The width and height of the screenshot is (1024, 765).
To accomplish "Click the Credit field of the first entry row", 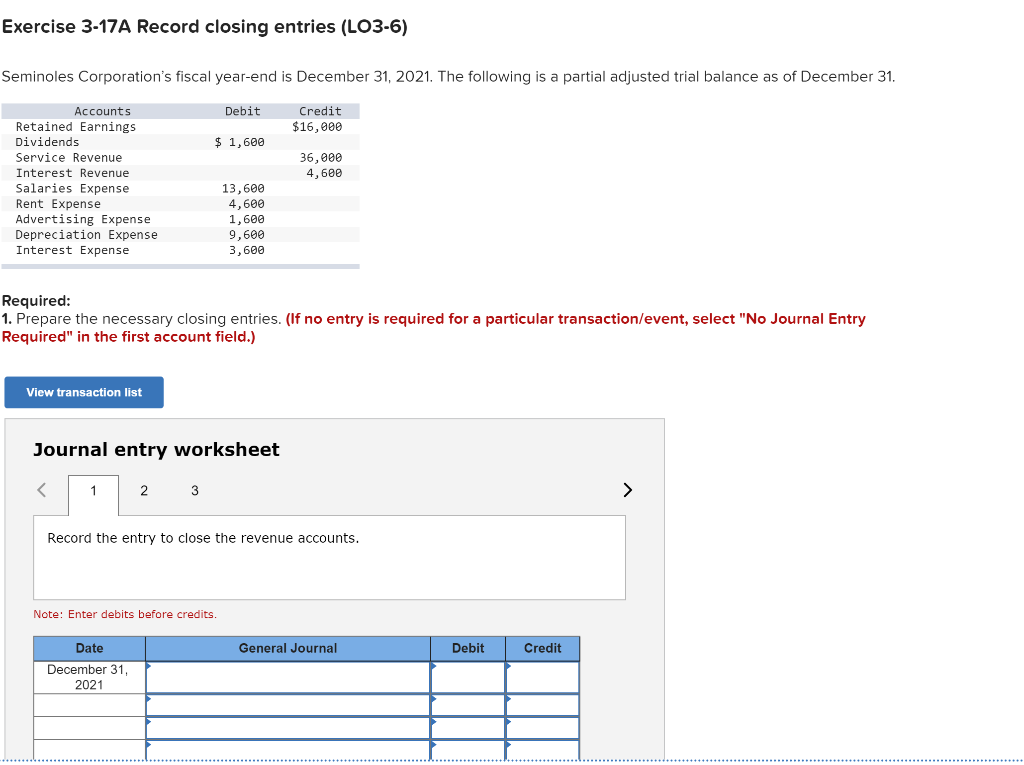I will (543, 677).
